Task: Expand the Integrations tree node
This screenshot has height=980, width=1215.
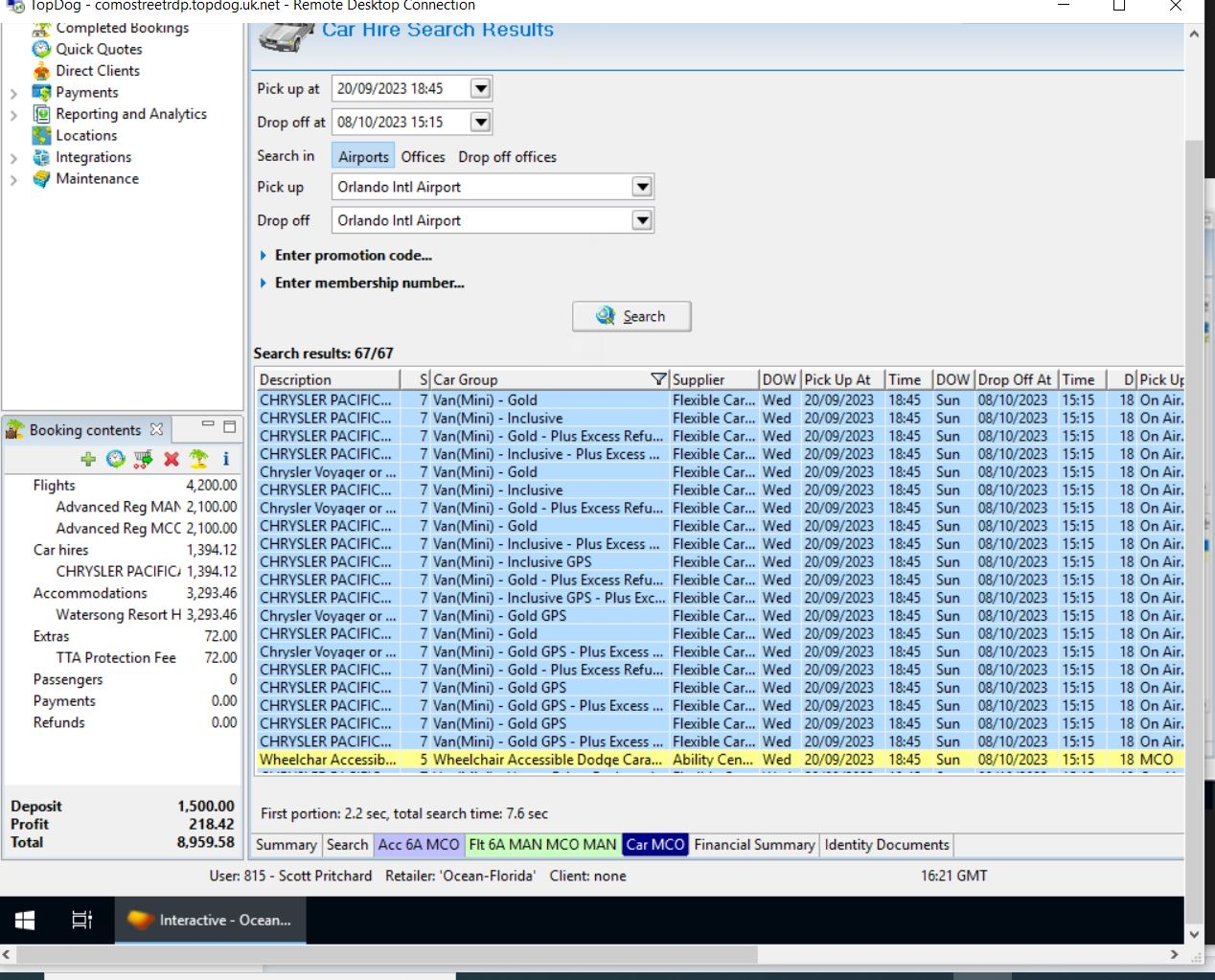Action: click(13, 158)
